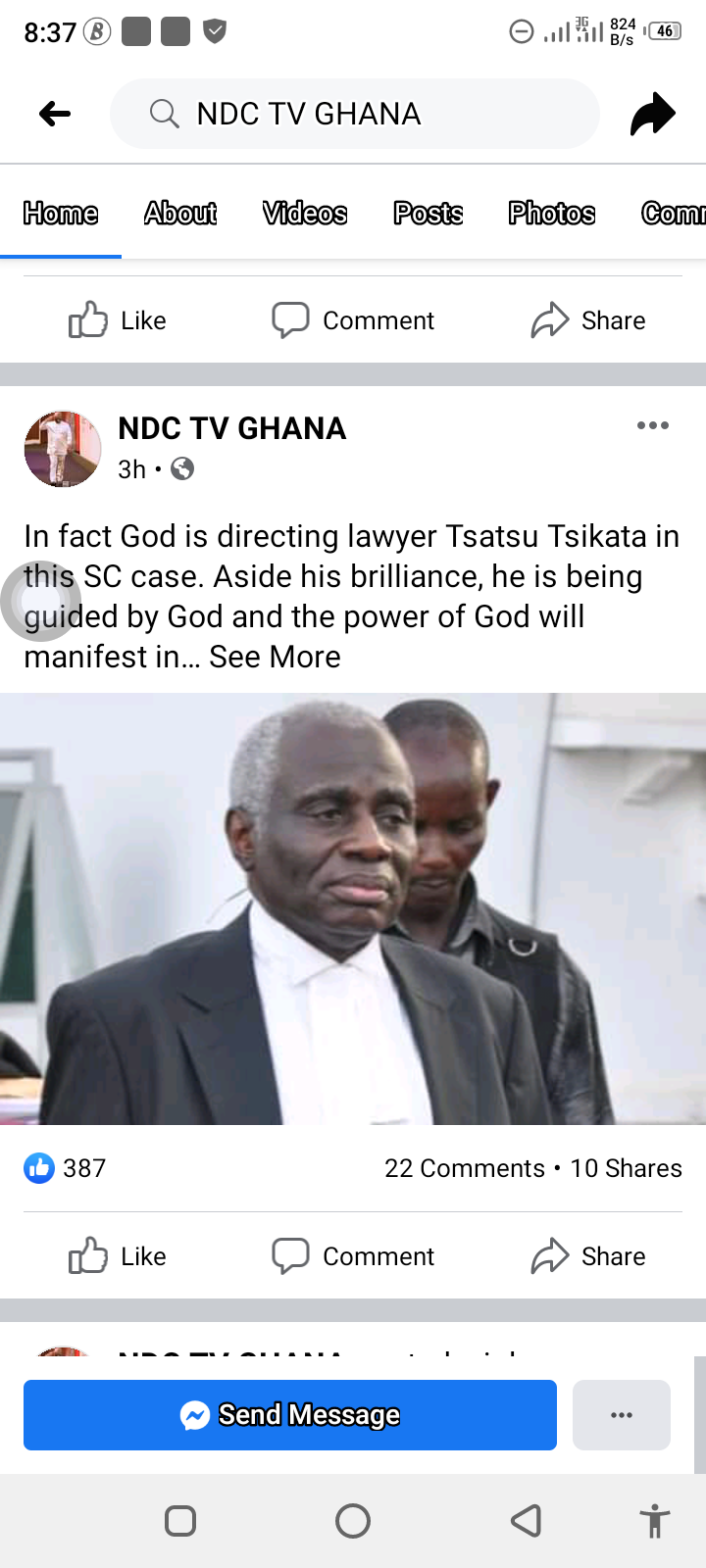Image resolution: width=706 pixels, height=1568 pixels.
Task: Open more actions beside Send Message
Action: tap(622, 1415)
